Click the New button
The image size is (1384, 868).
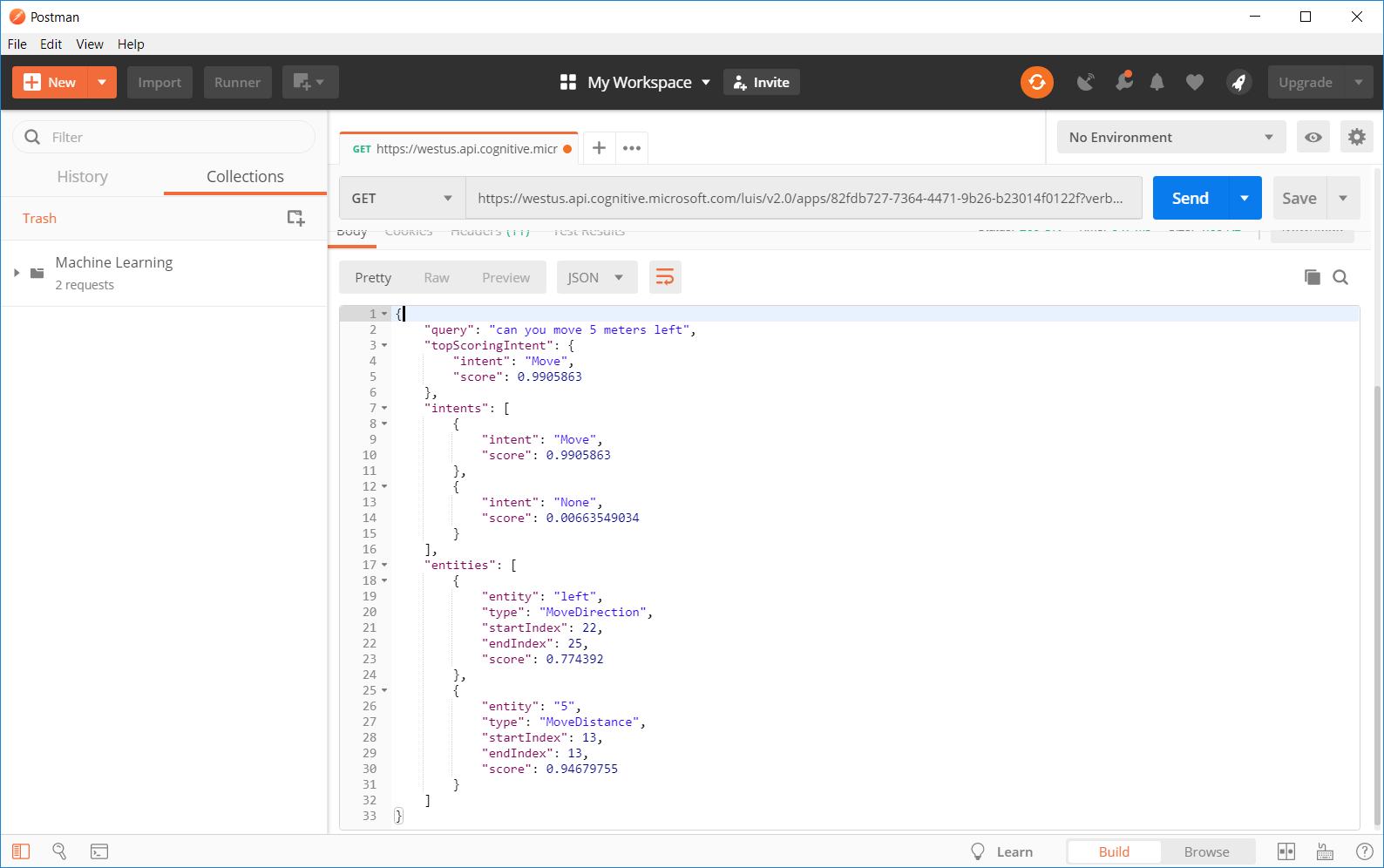[x=51, y=82]
